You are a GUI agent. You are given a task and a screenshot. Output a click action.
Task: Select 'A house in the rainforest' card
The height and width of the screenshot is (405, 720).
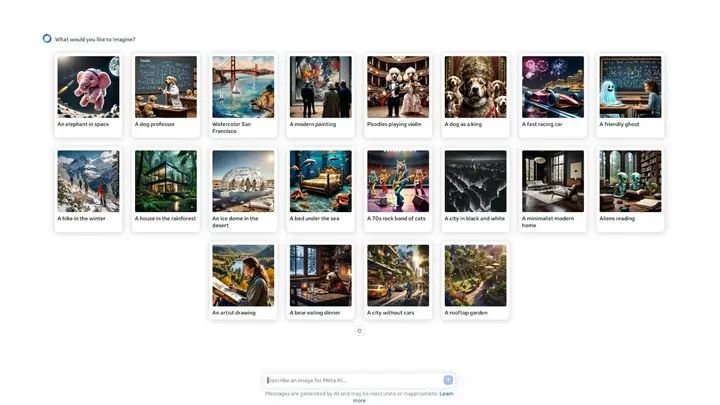point(166,188)
